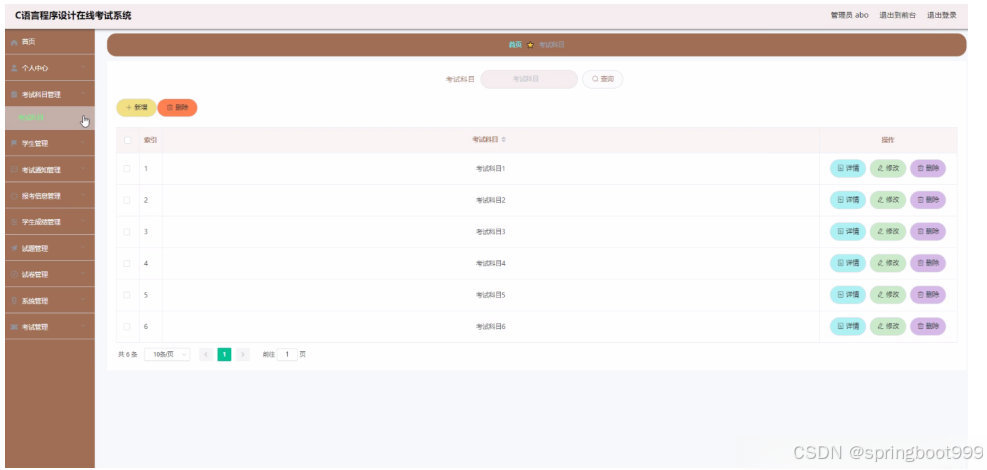
Task: Tick the checkbox for row 4
Action: point(127,263)
